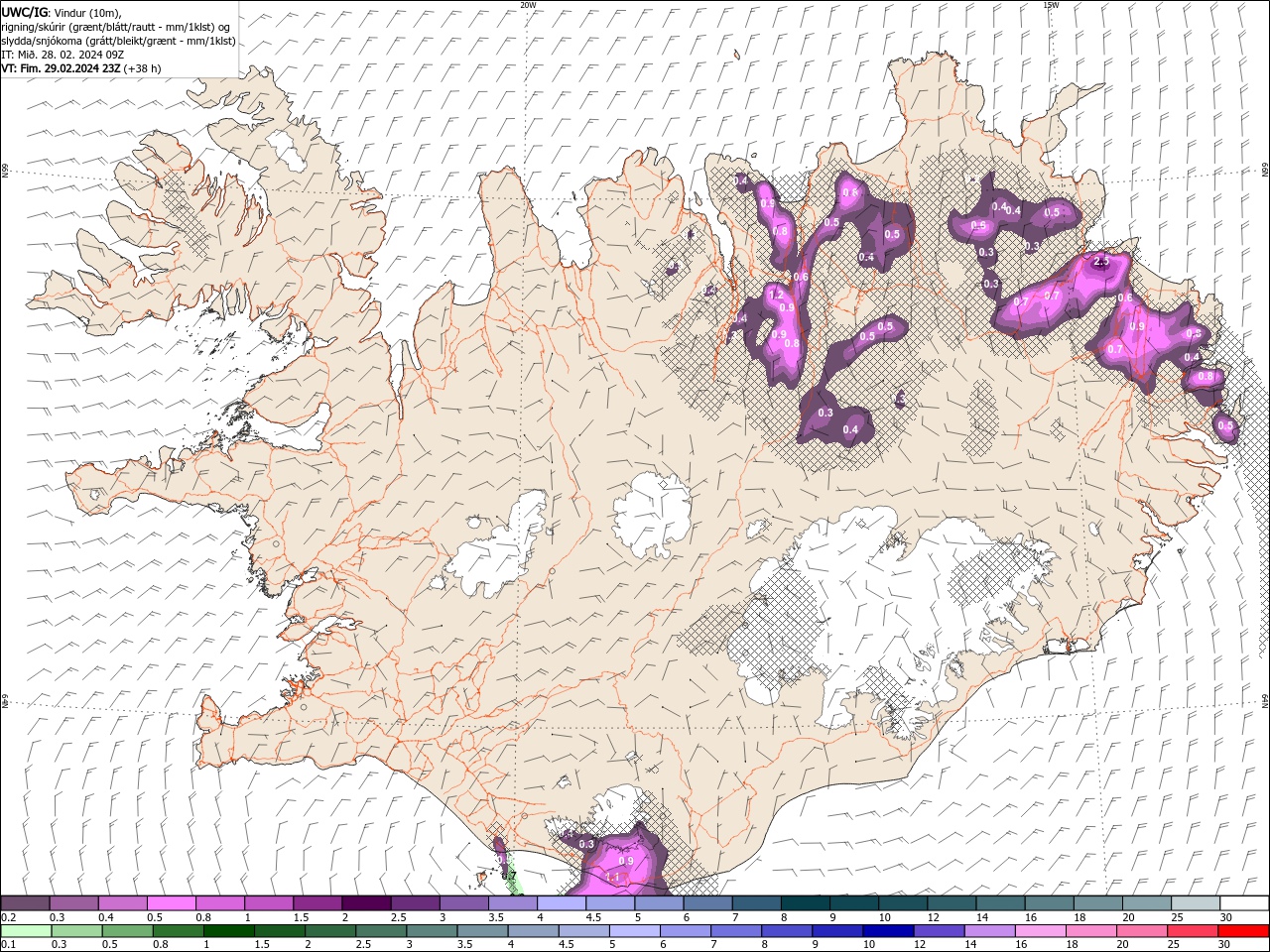Select the light grey 25–30 upper legend swatch

click(x=1196, y=903)
